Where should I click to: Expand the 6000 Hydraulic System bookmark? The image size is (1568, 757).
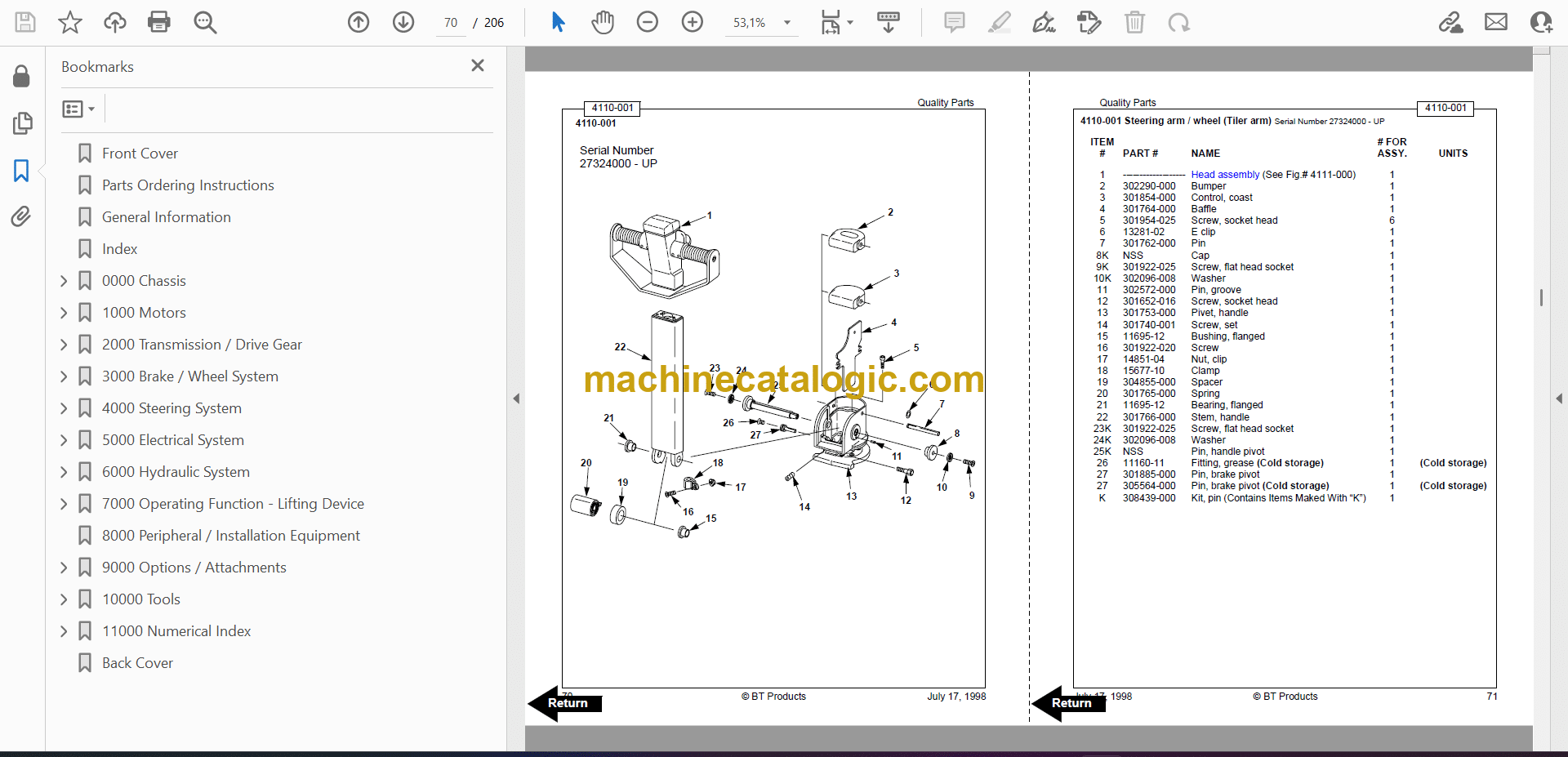click(x=64, y=472)
